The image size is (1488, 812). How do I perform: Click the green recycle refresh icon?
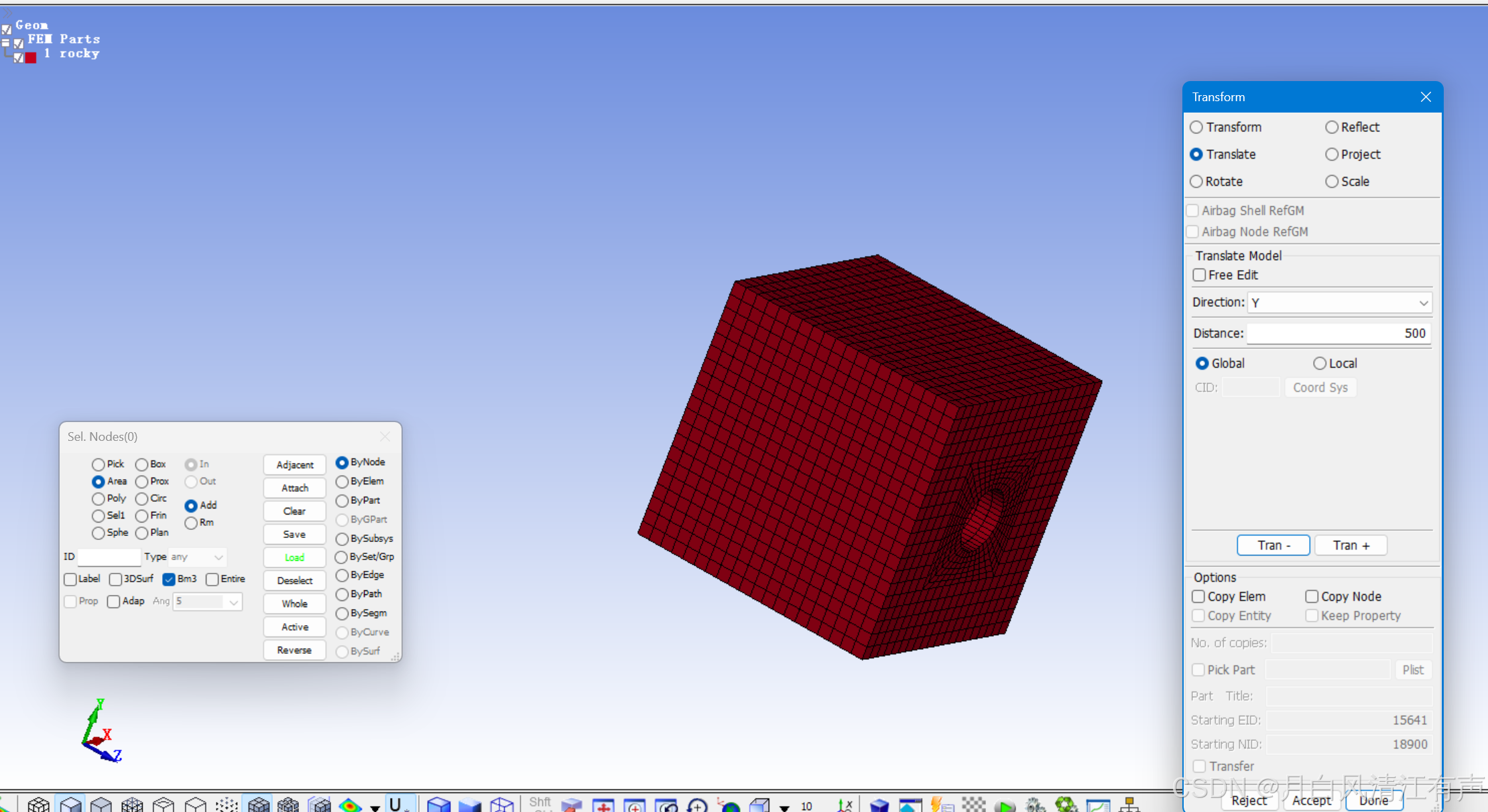(1065, 805)
